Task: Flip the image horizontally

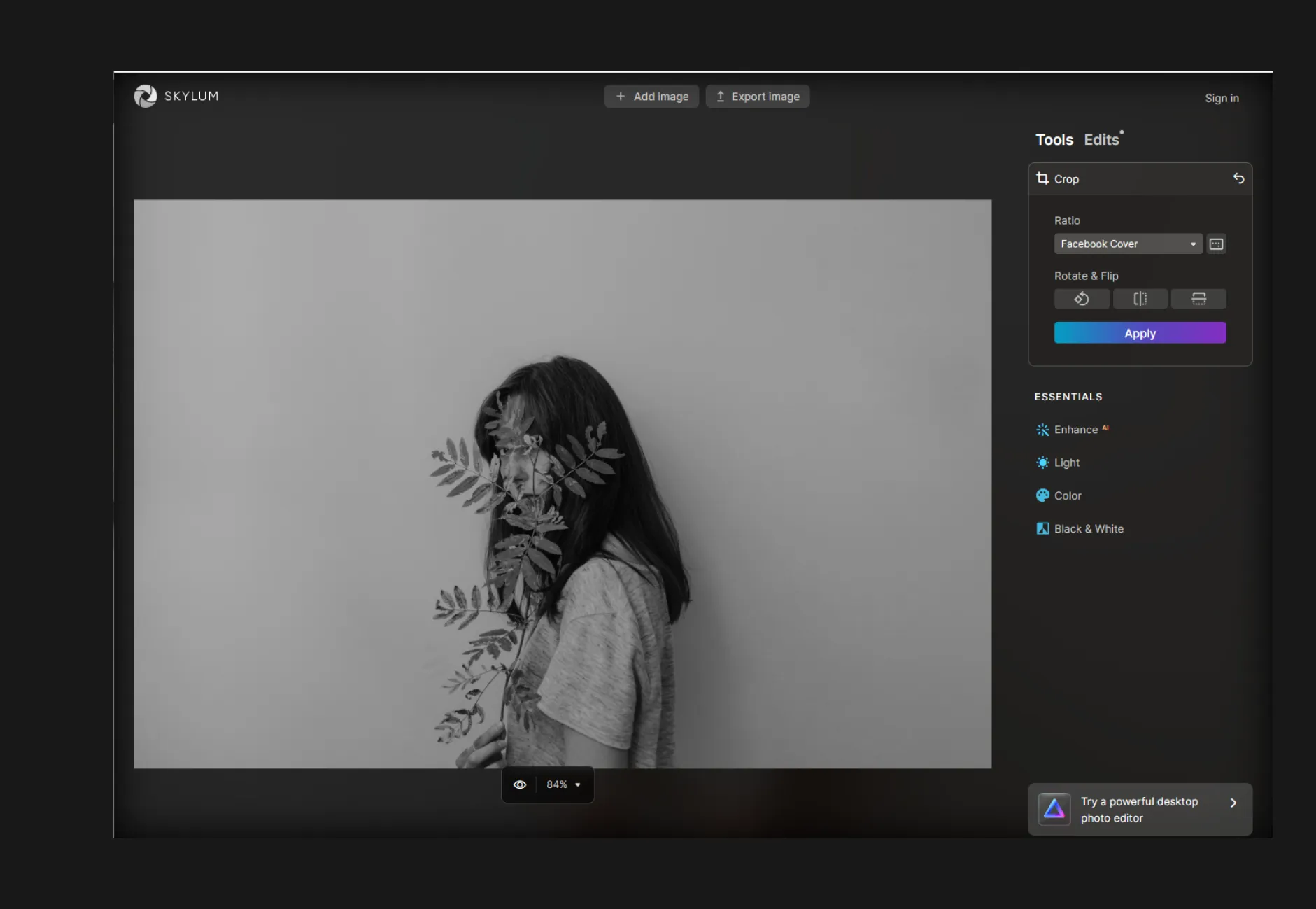Action: (1140, 299)
